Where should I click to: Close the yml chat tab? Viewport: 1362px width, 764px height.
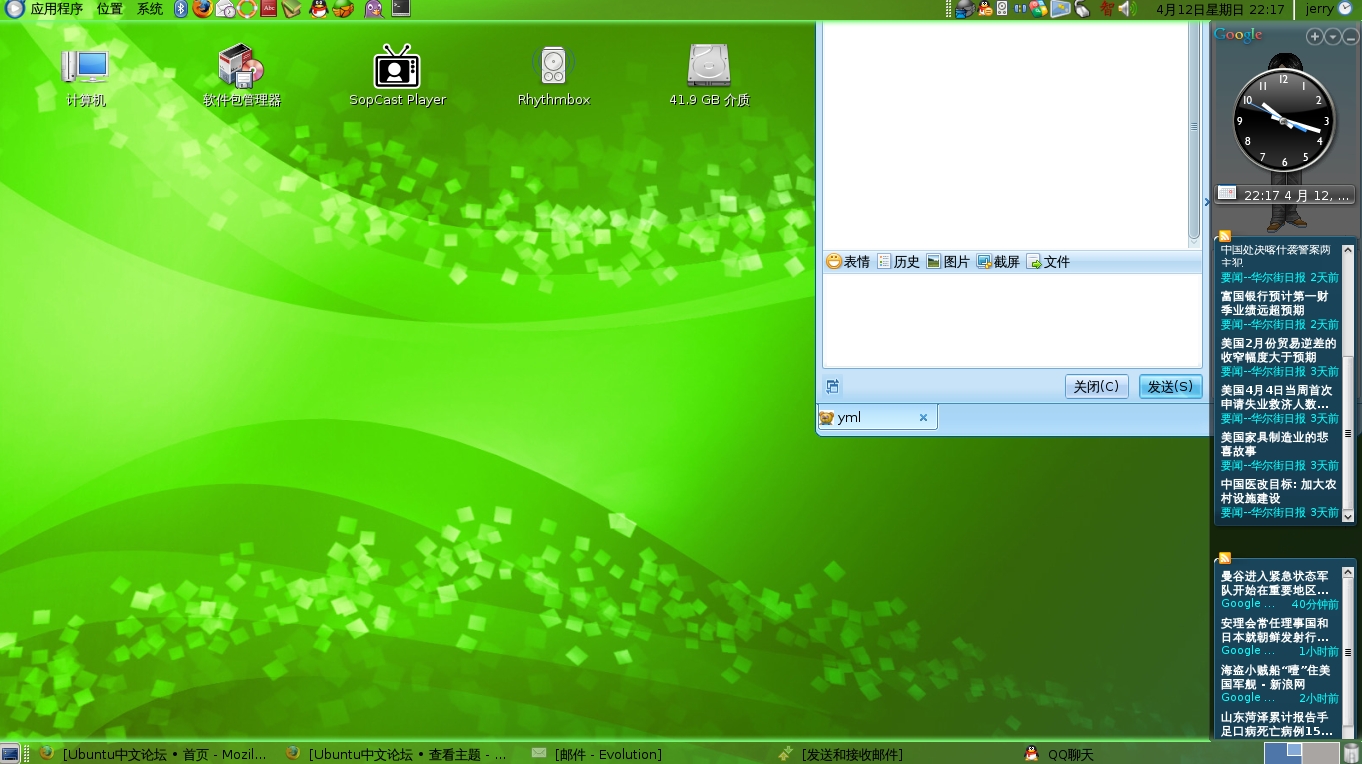(923, 418)
